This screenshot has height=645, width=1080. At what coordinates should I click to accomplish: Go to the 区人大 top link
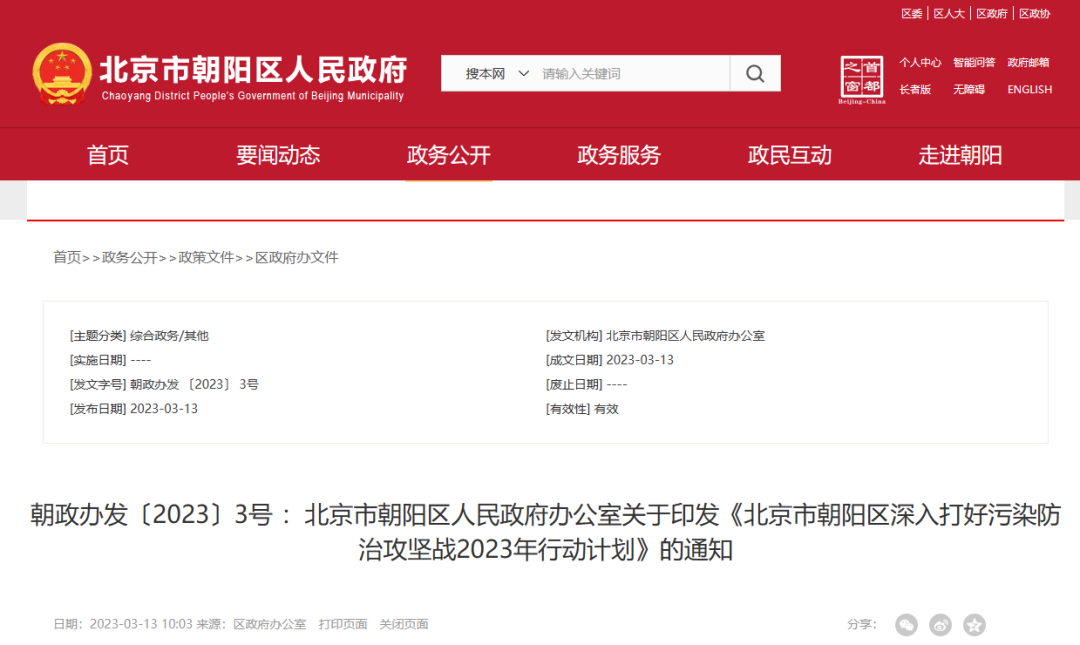pyautogui.click(x=948, y=14)
